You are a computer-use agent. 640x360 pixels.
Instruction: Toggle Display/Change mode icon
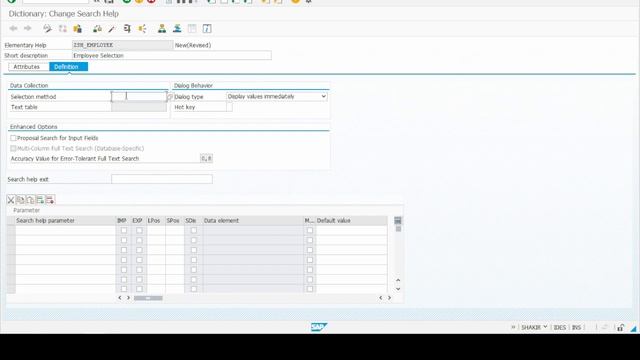click(47, 29)
